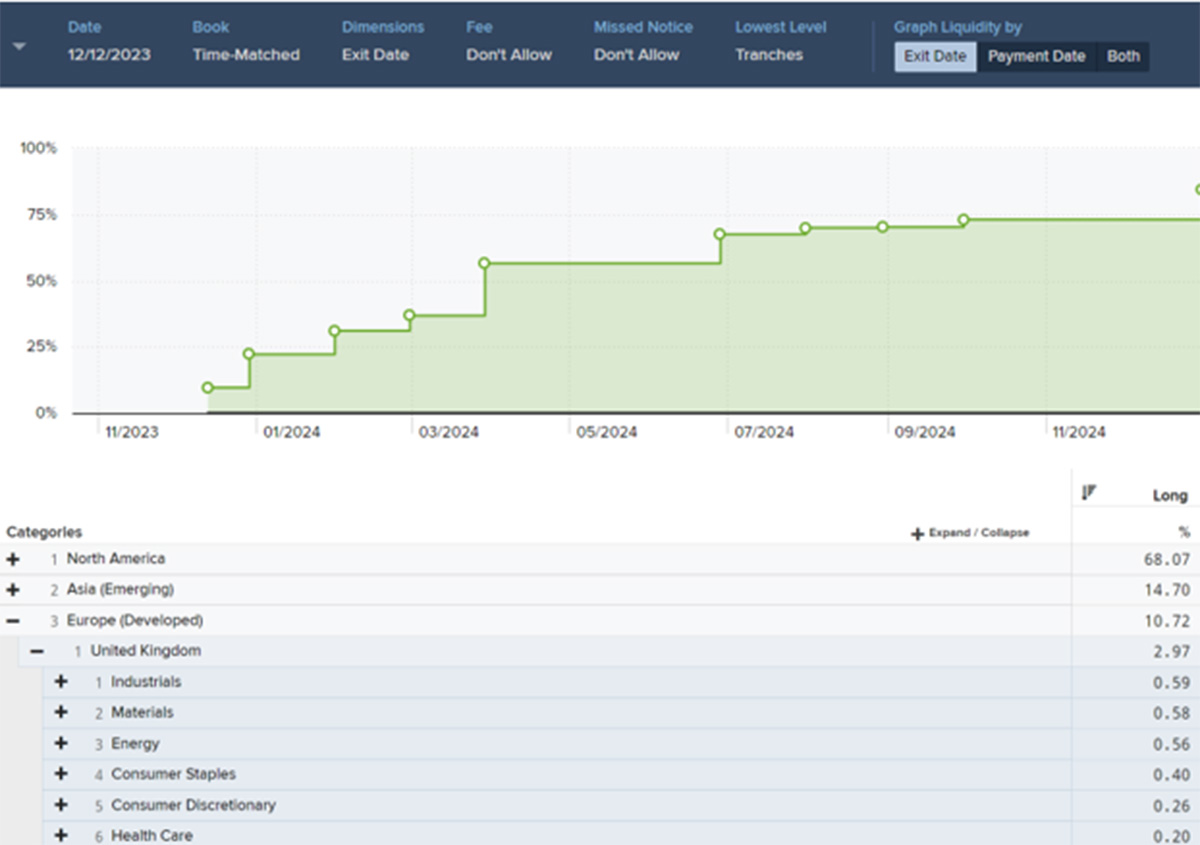
Task: Click the 0.56 value for Energy
Action: pyautogui.click(x=1171, y=745)
